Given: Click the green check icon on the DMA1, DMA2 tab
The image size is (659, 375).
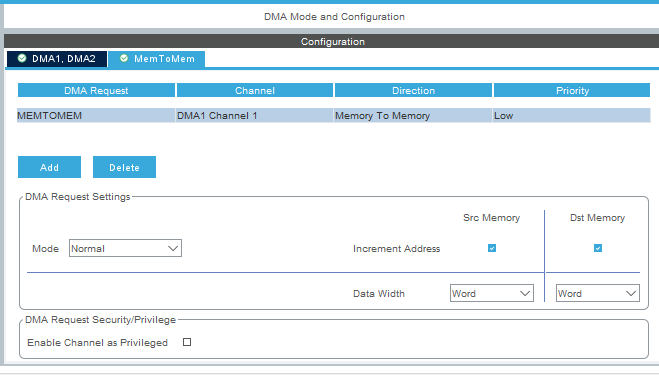Looking at the screenshot, I should tap(22, 58).
